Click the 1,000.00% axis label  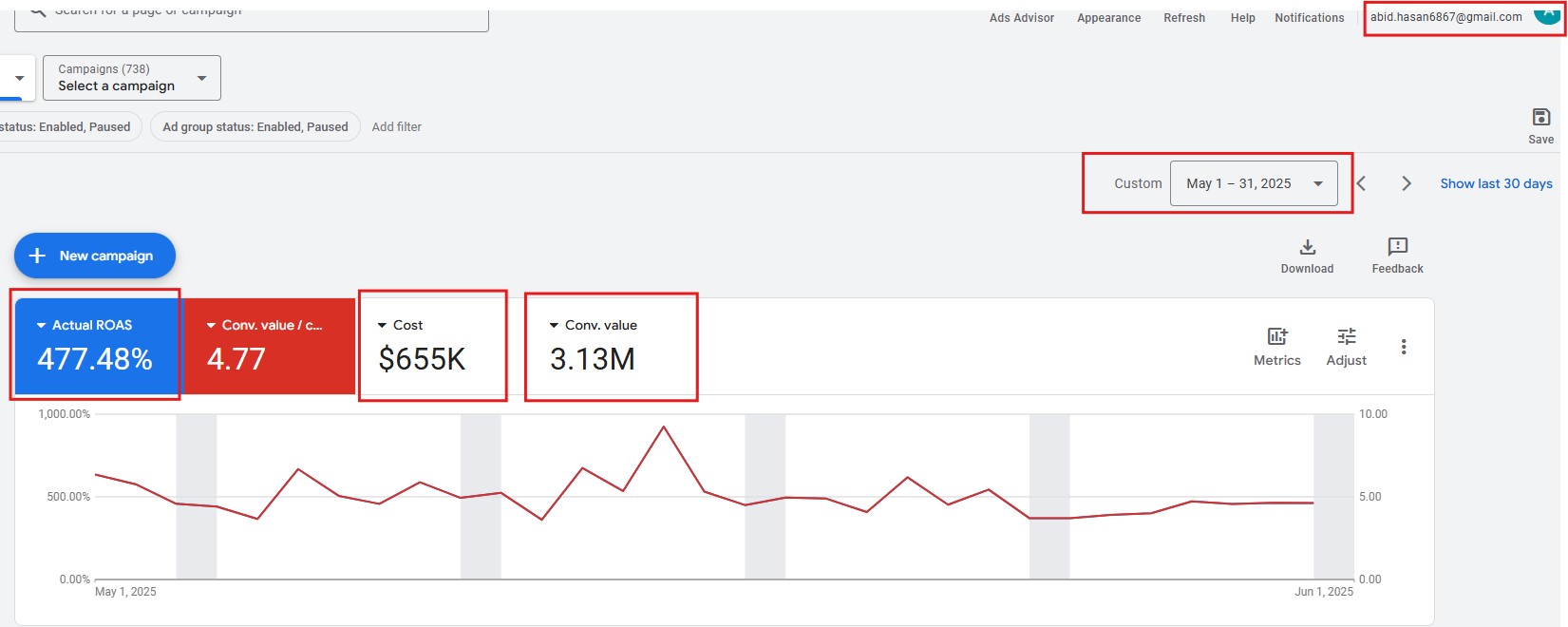(x=64, y=414)
